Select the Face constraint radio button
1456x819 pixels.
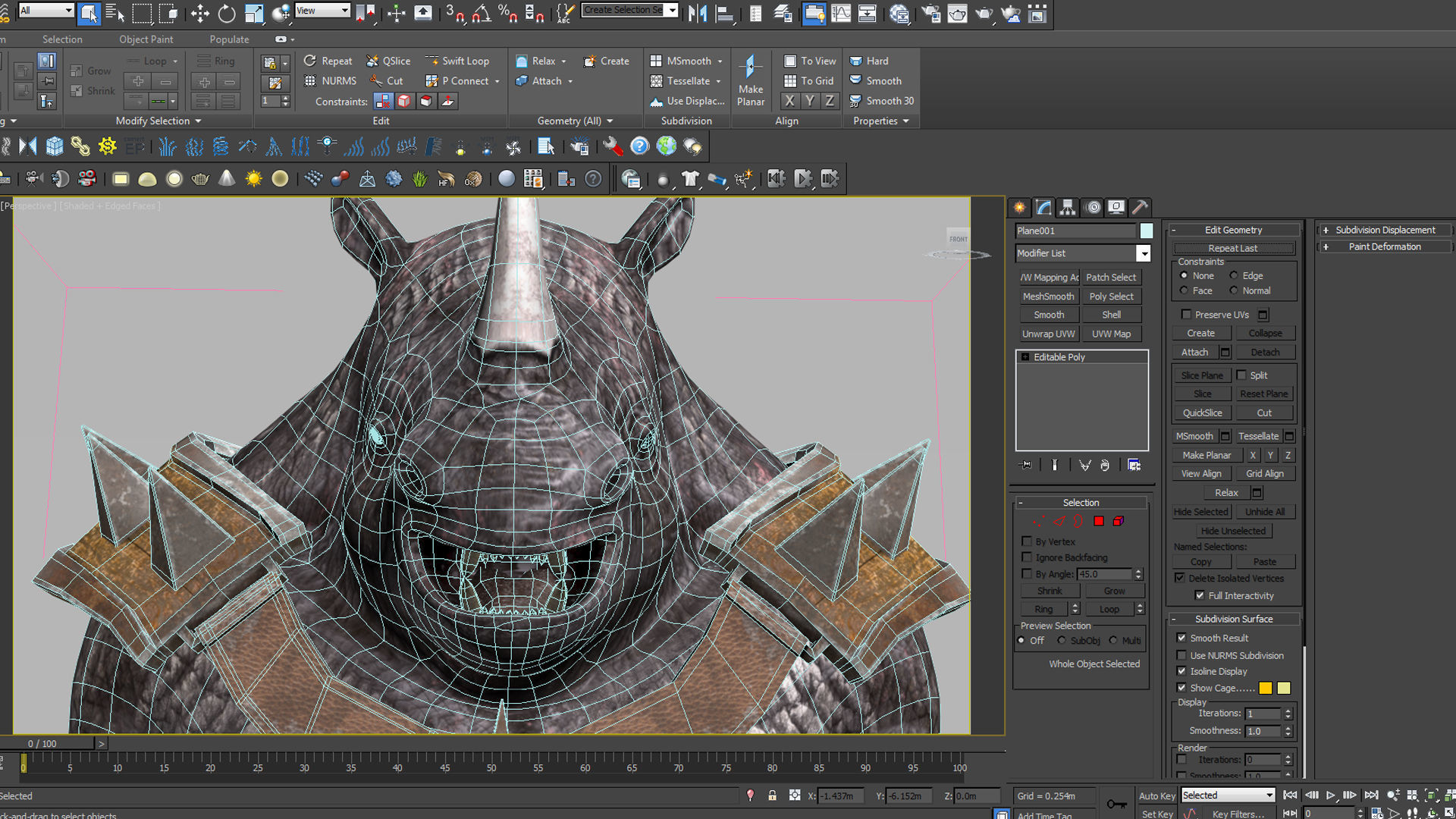1184,290
